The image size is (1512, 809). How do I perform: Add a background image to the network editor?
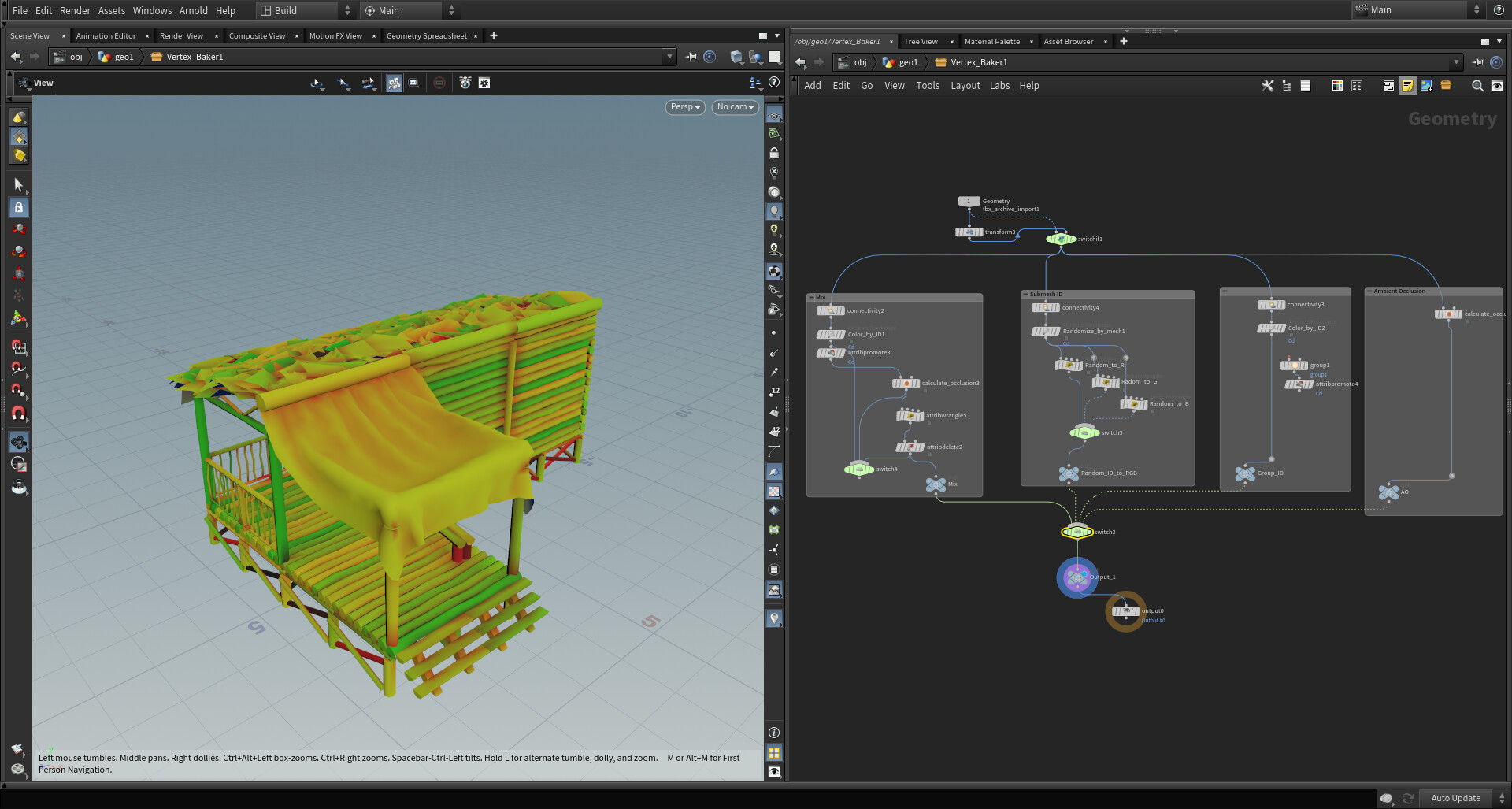pyautogui.click(x=1426, y=86)
